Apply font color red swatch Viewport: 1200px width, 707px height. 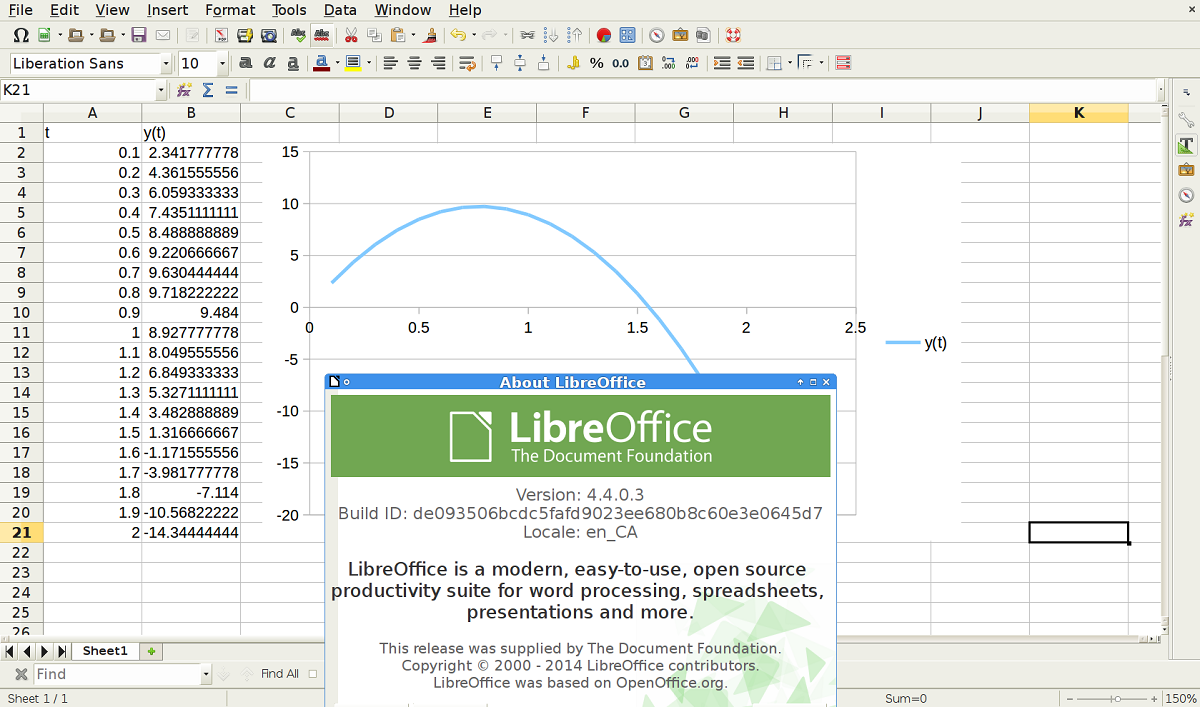[322, 63]
